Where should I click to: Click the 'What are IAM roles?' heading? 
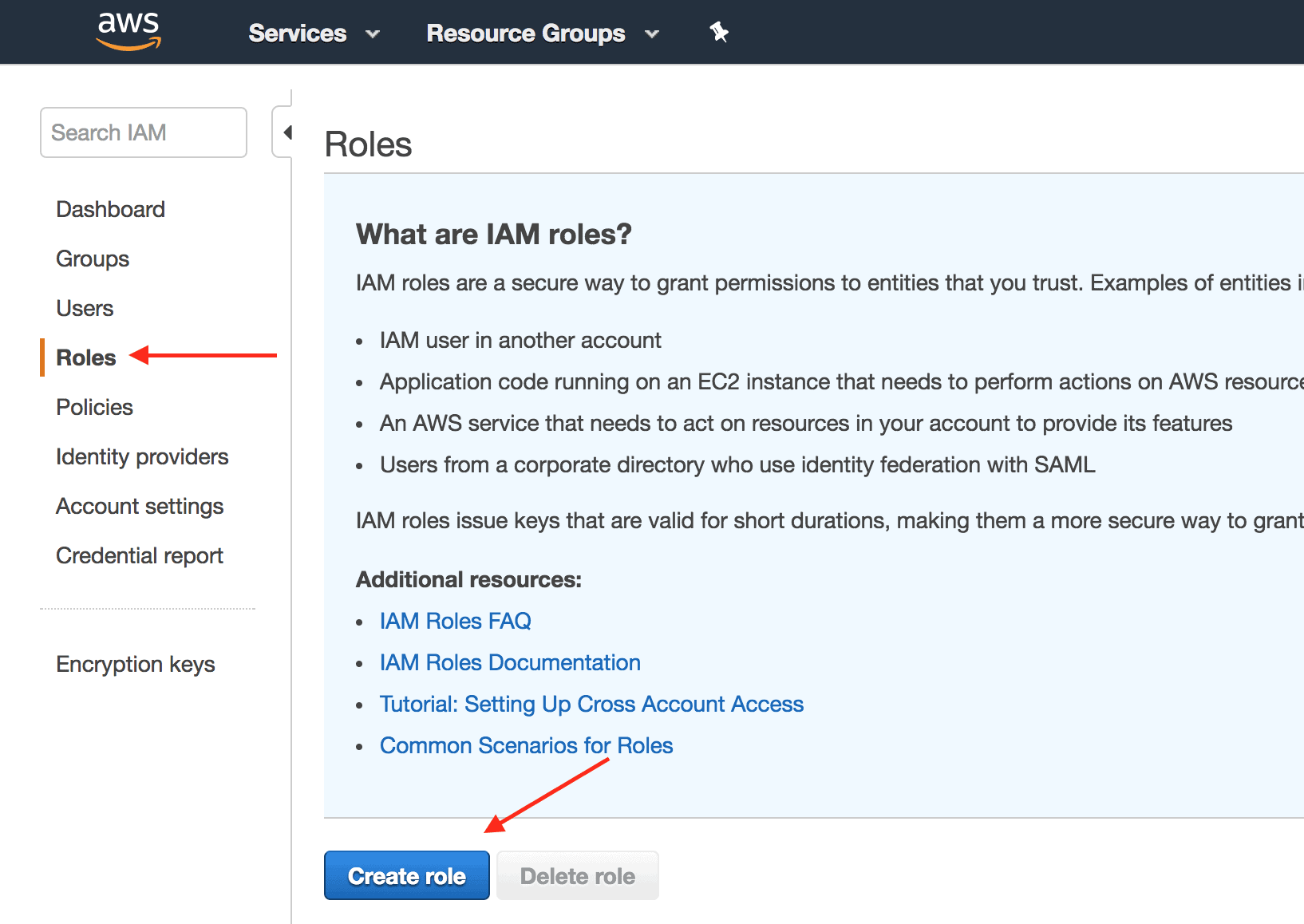click(x=494, y=234)
